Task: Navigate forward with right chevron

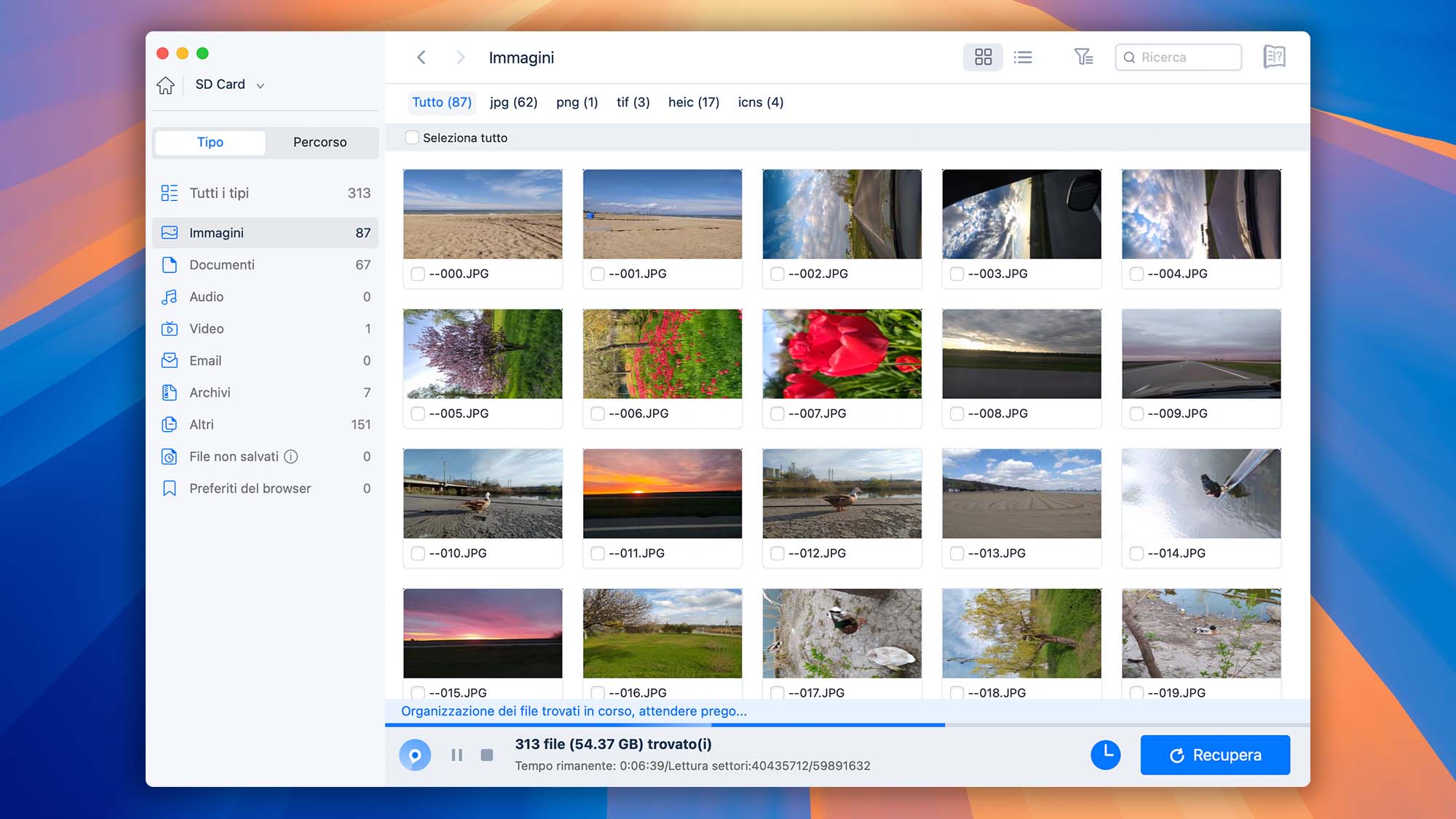Action: pyautogui.click(x=460, y=58)
